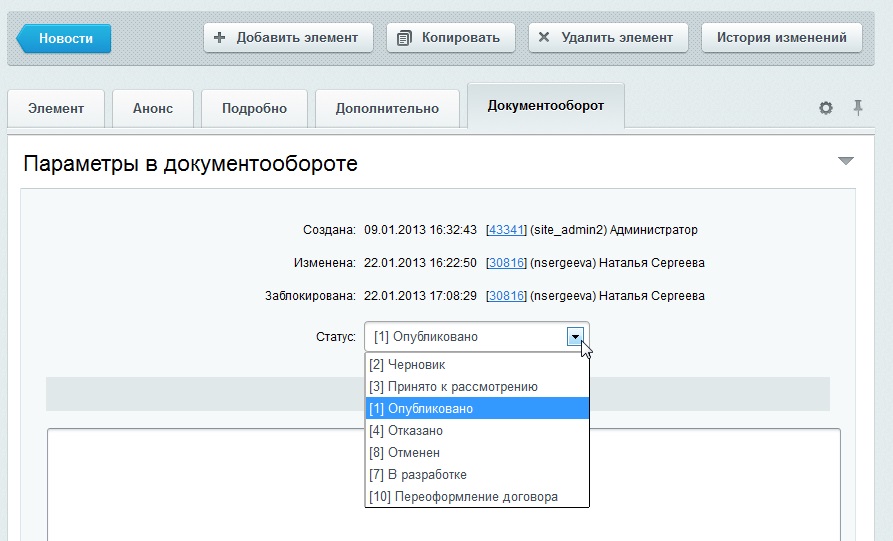
Task: Open История изменений
Action: click(x=781, y=38)
